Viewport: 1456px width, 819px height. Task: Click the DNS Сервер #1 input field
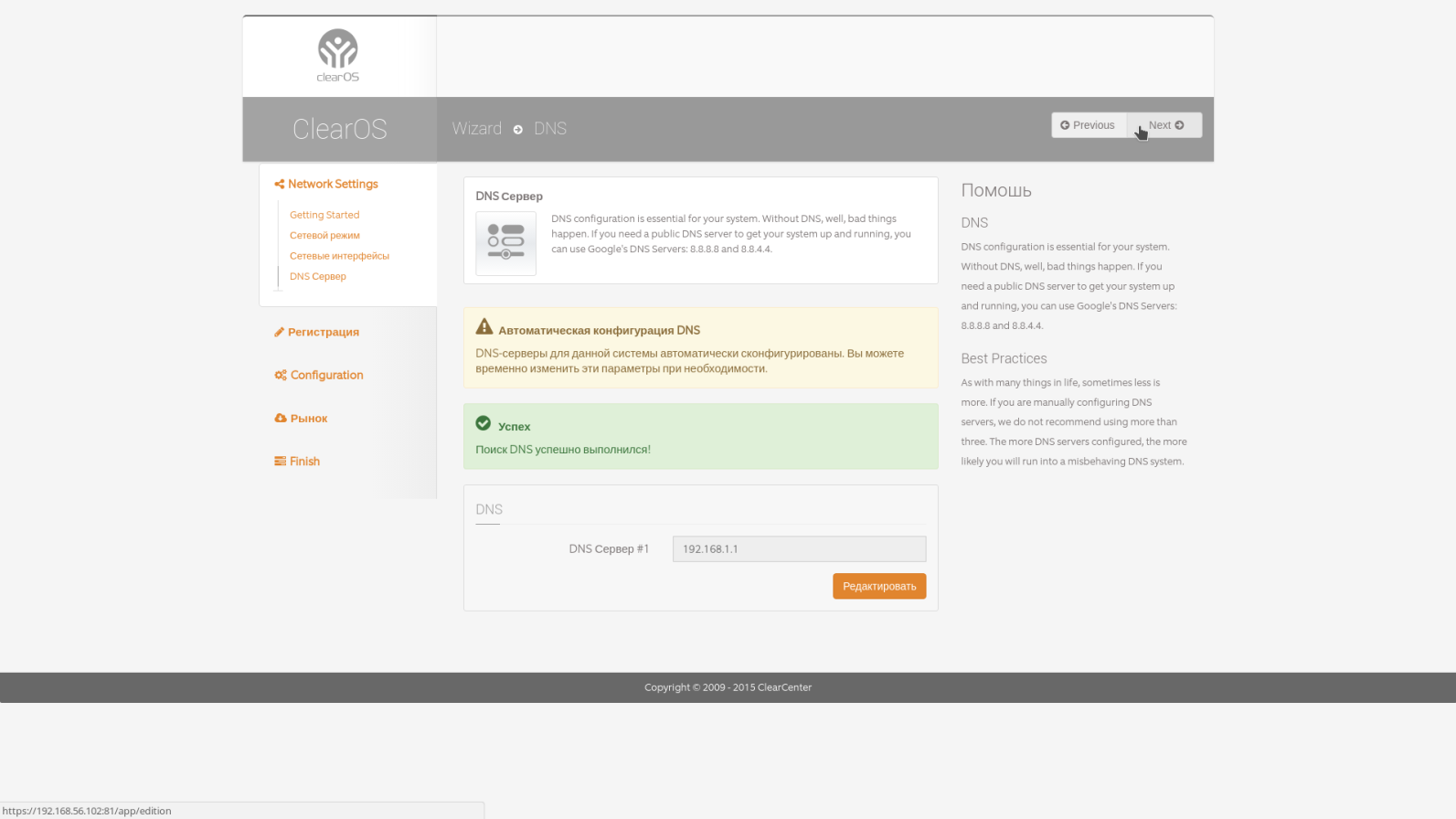pyautogui.click(x=799, y=549)
